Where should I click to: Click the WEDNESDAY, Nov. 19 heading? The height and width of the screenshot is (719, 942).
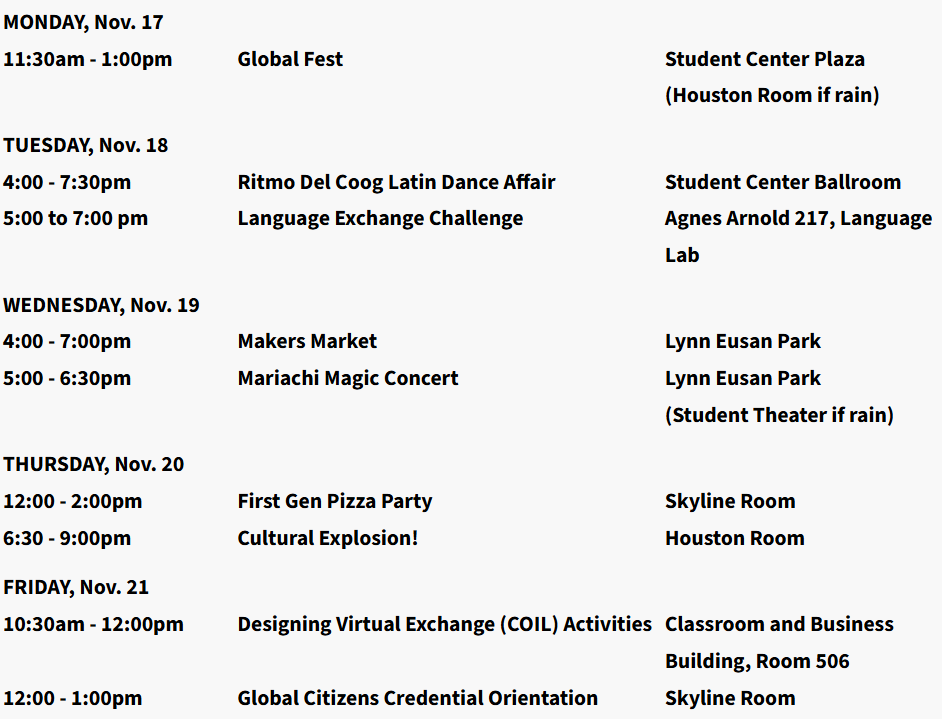(x=101, y=305)
